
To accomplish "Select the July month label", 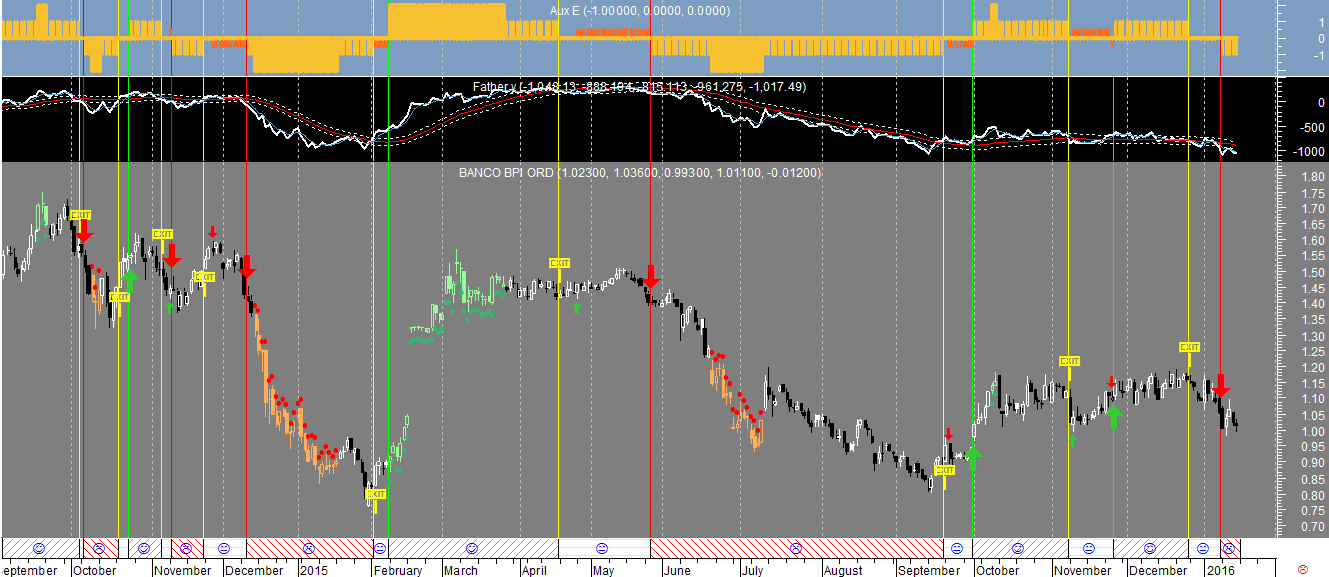I will 751,571.
